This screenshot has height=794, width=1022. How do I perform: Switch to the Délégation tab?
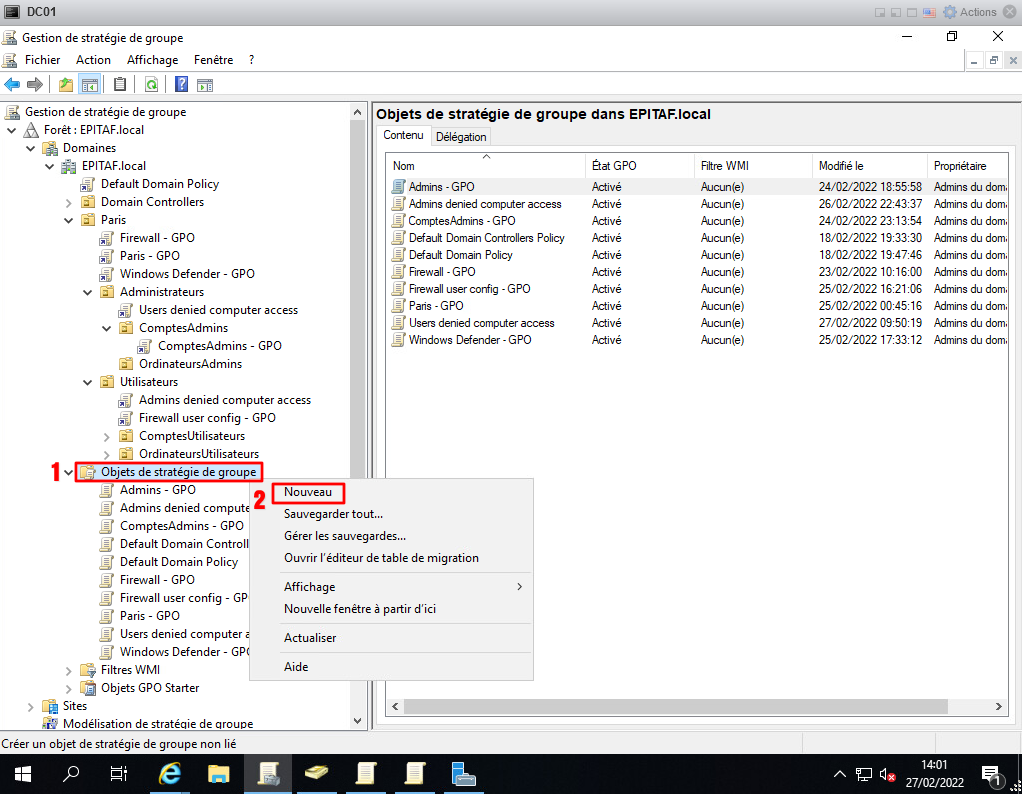point(460,137)
